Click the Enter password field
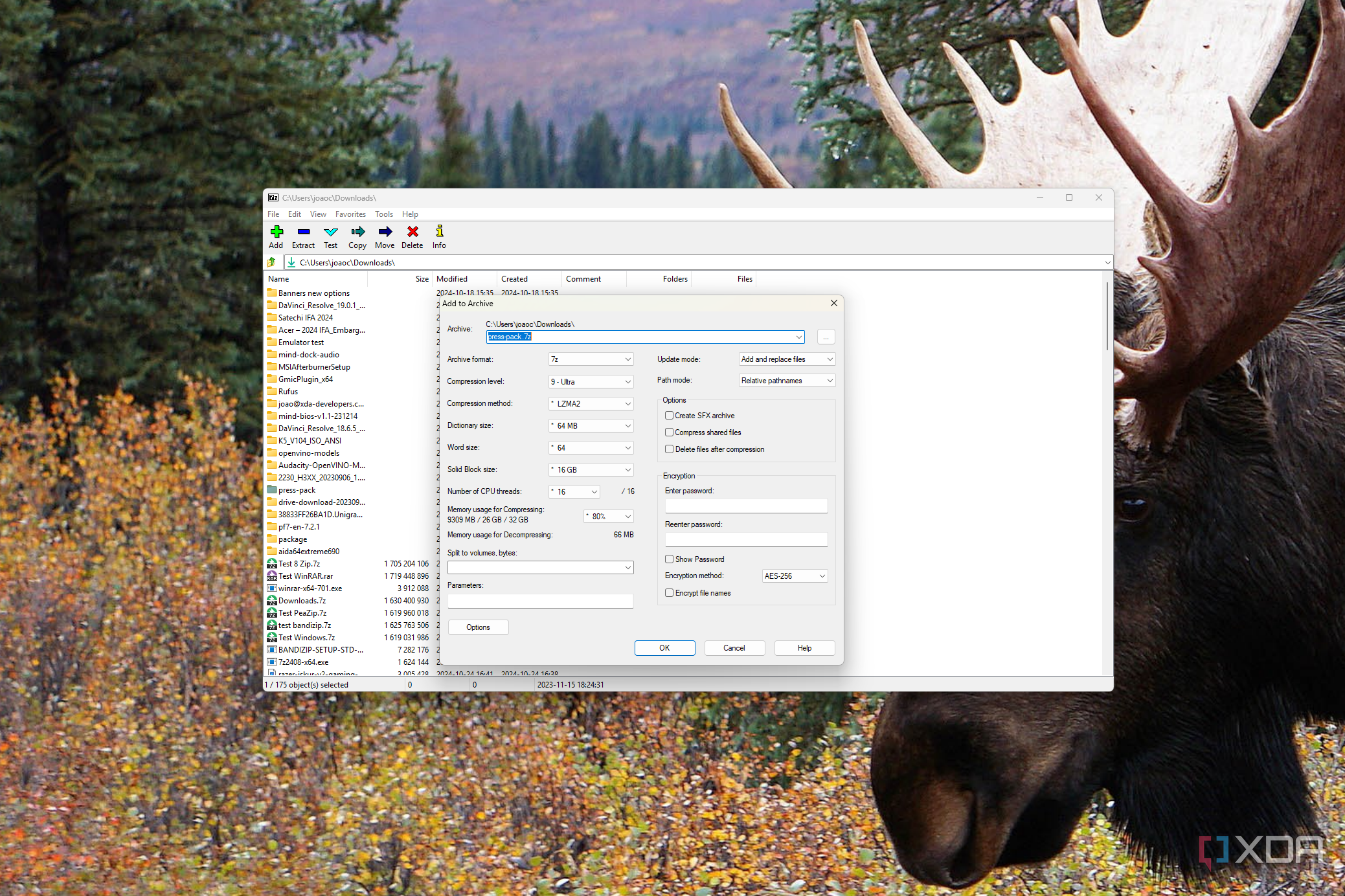1345x896 pixels. point(746,506)
